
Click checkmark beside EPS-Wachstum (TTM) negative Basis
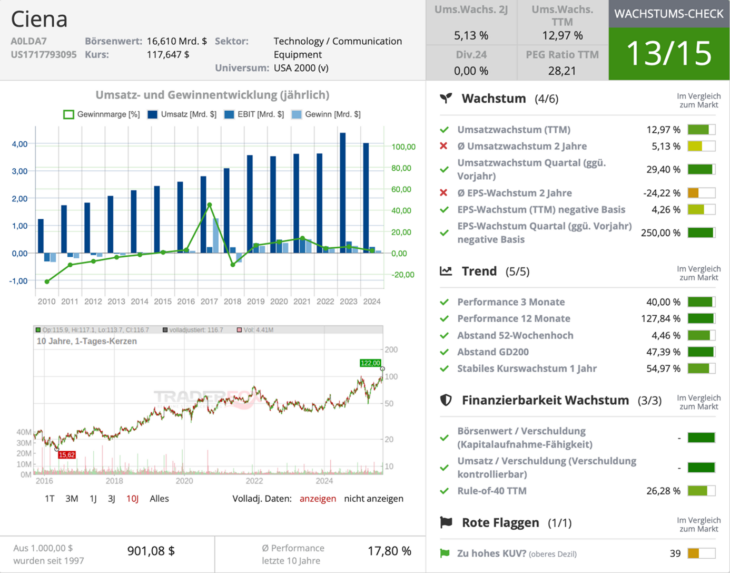point(444,209)
